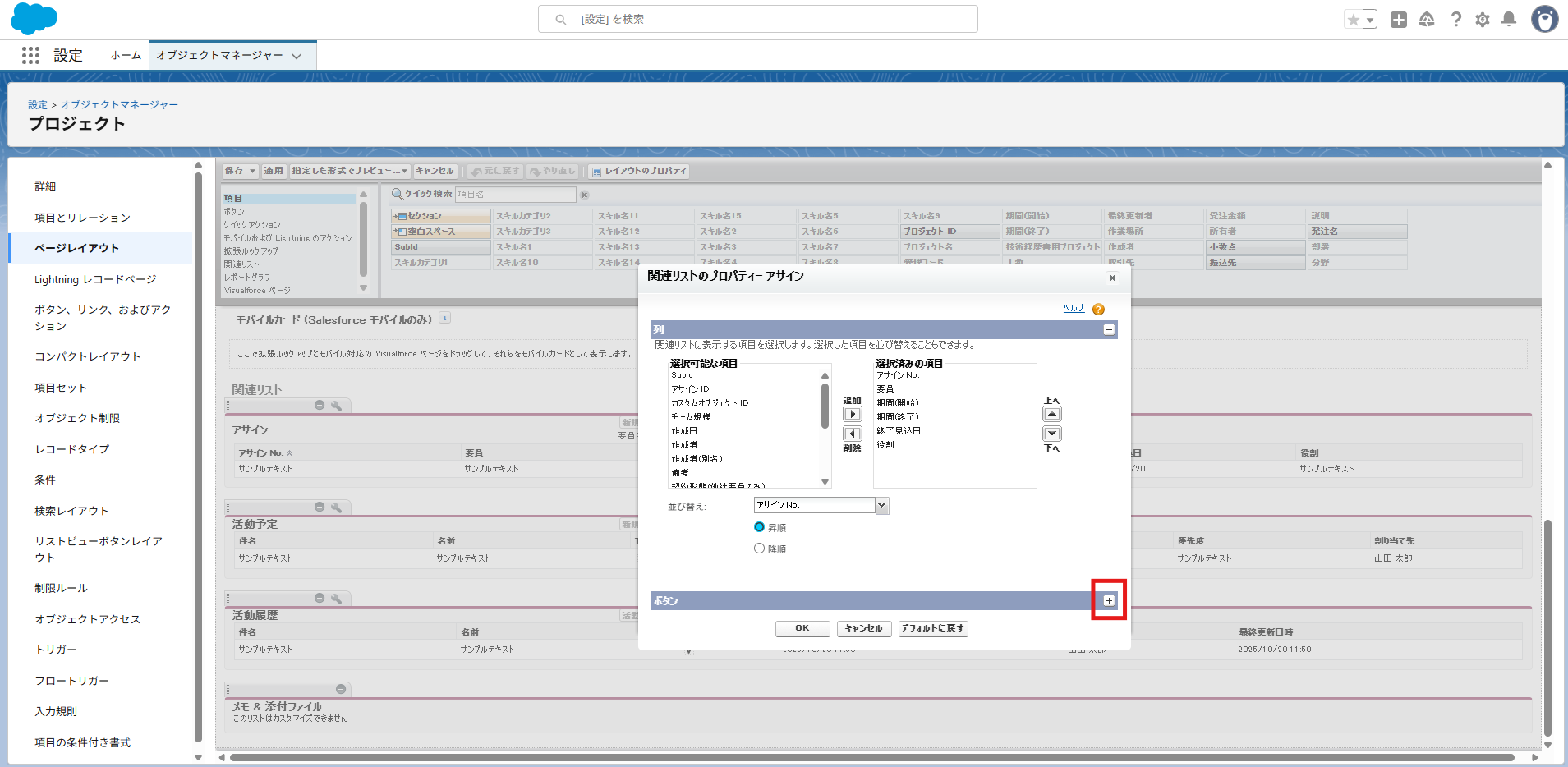Move selected column up with up arrow
This screenshot has width=1568, height=767.
click(1051, 415)
